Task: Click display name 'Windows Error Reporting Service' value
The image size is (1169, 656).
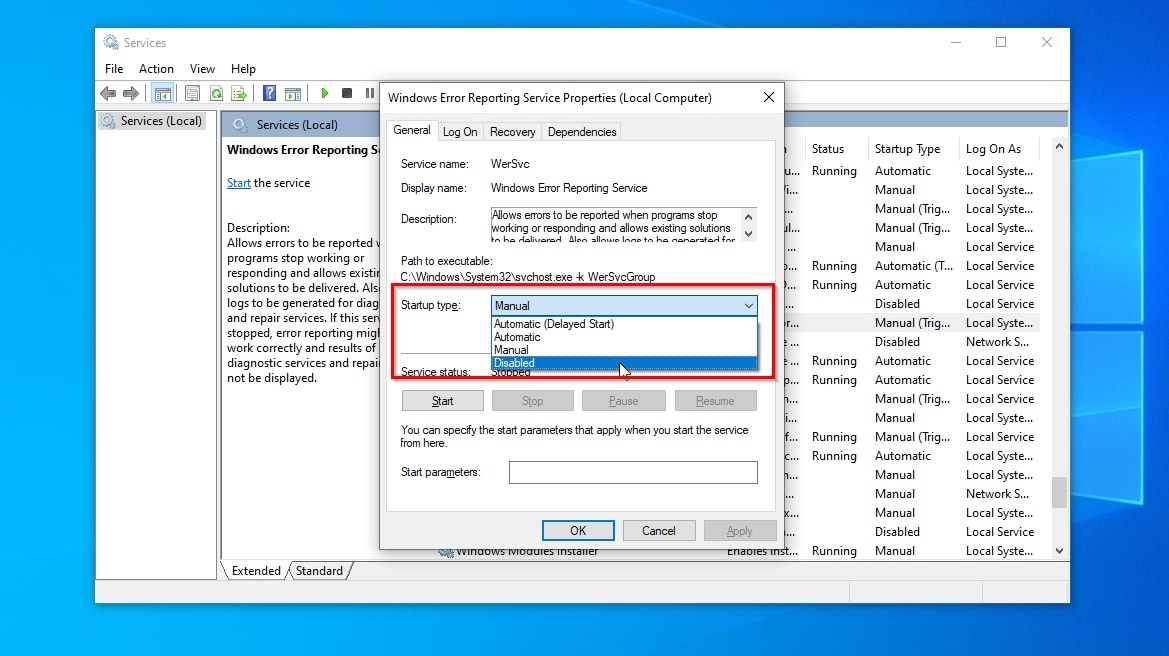Action: click(569, 189)
